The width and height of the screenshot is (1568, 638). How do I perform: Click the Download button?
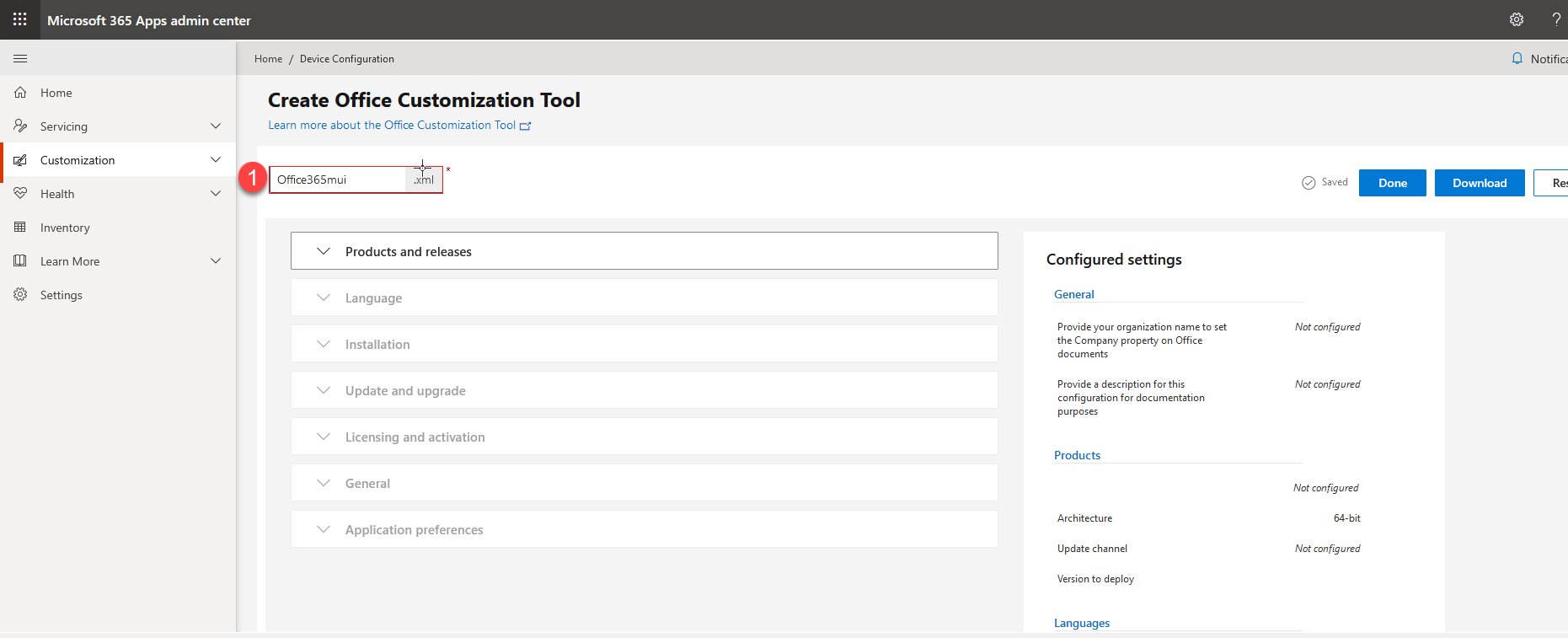tap(1479, 183)
